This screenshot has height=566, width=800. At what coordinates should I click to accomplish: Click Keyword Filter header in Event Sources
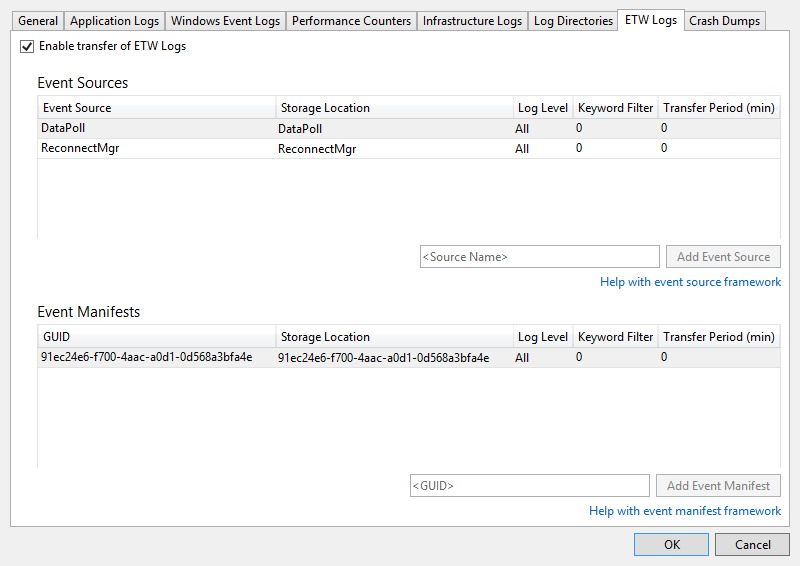click(615, 108)
